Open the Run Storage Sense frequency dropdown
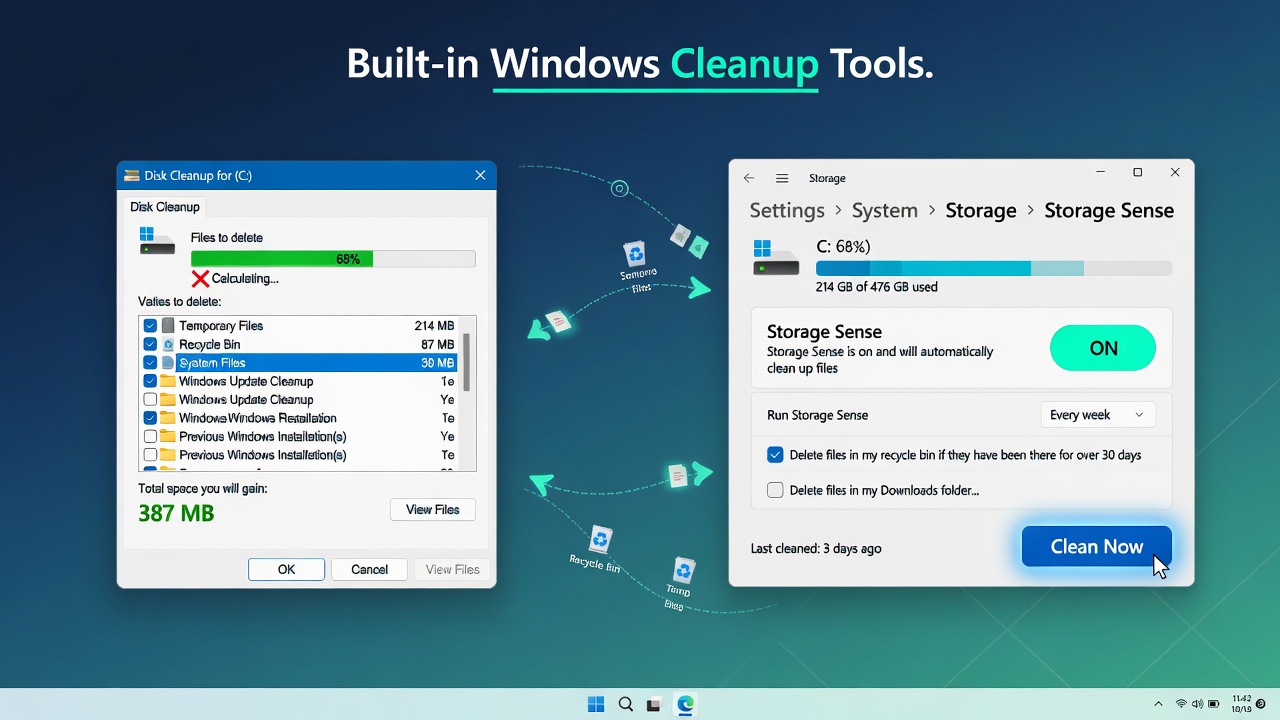 [x=1097, y=414]
